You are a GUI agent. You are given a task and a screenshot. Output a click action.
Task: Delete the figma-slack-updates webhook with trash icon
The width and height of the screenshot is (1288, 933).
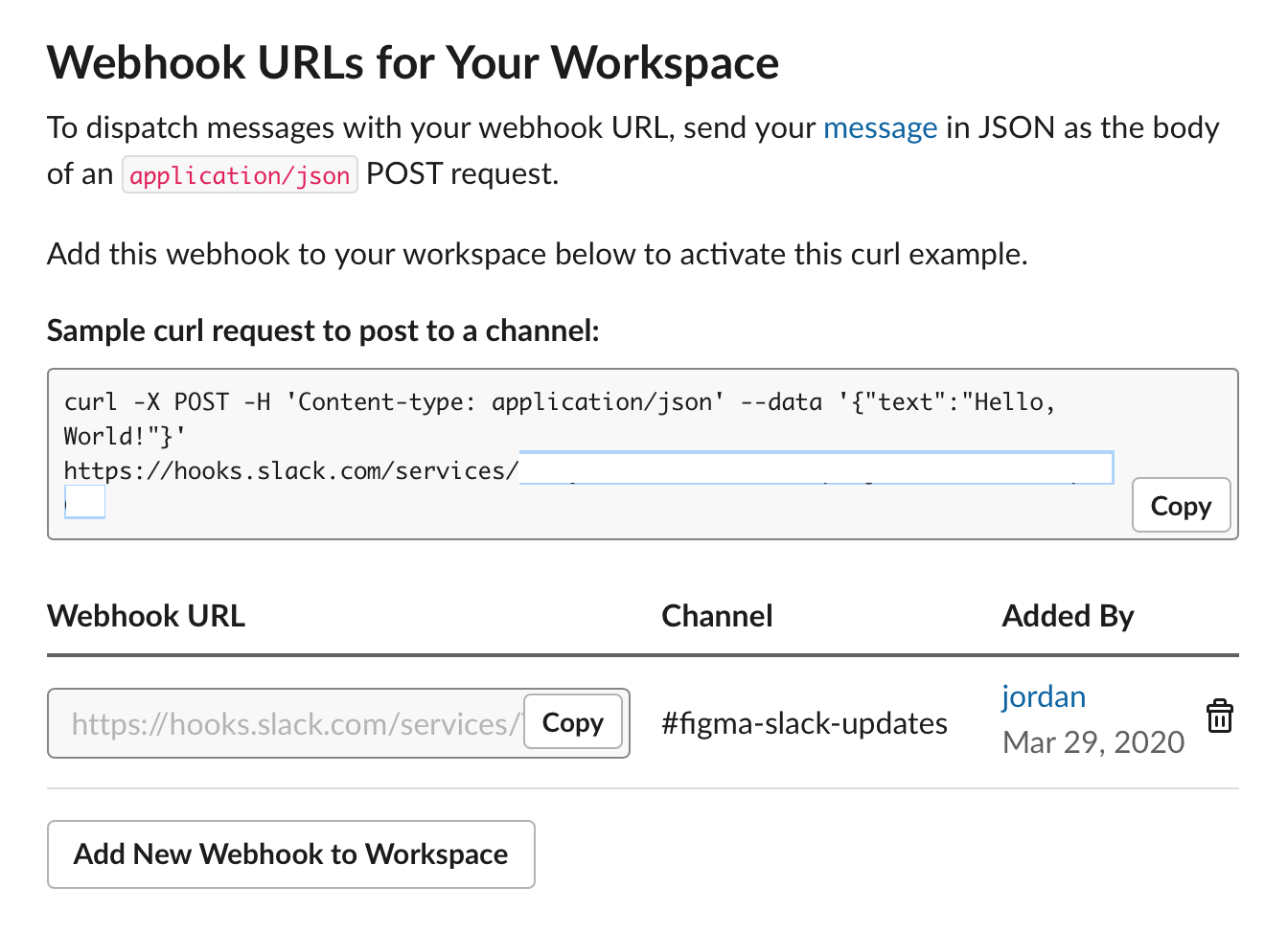pos(1219,716)
